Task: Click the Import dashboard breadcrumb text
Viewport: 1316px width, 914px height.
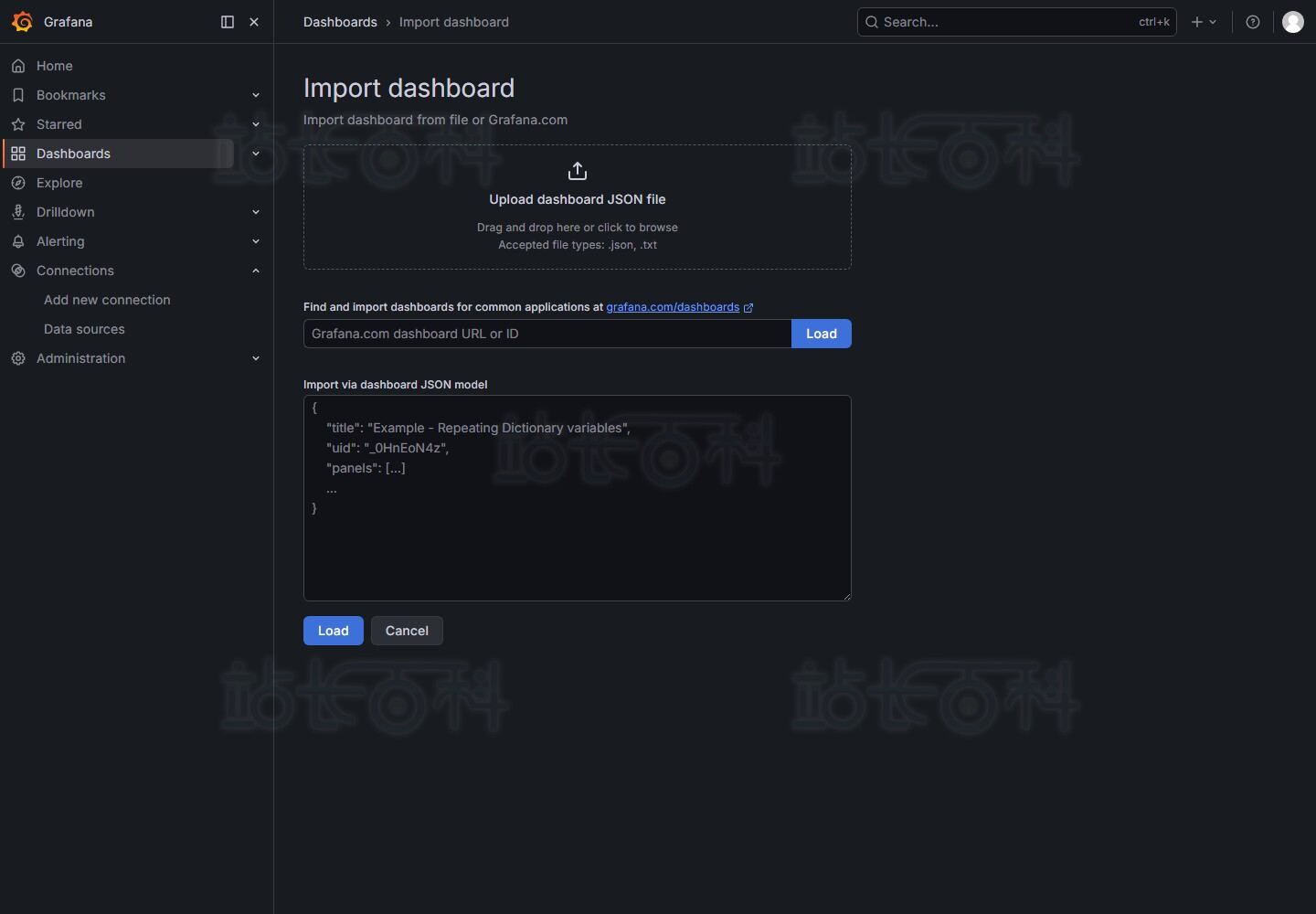Action: (x=454, y=22)
